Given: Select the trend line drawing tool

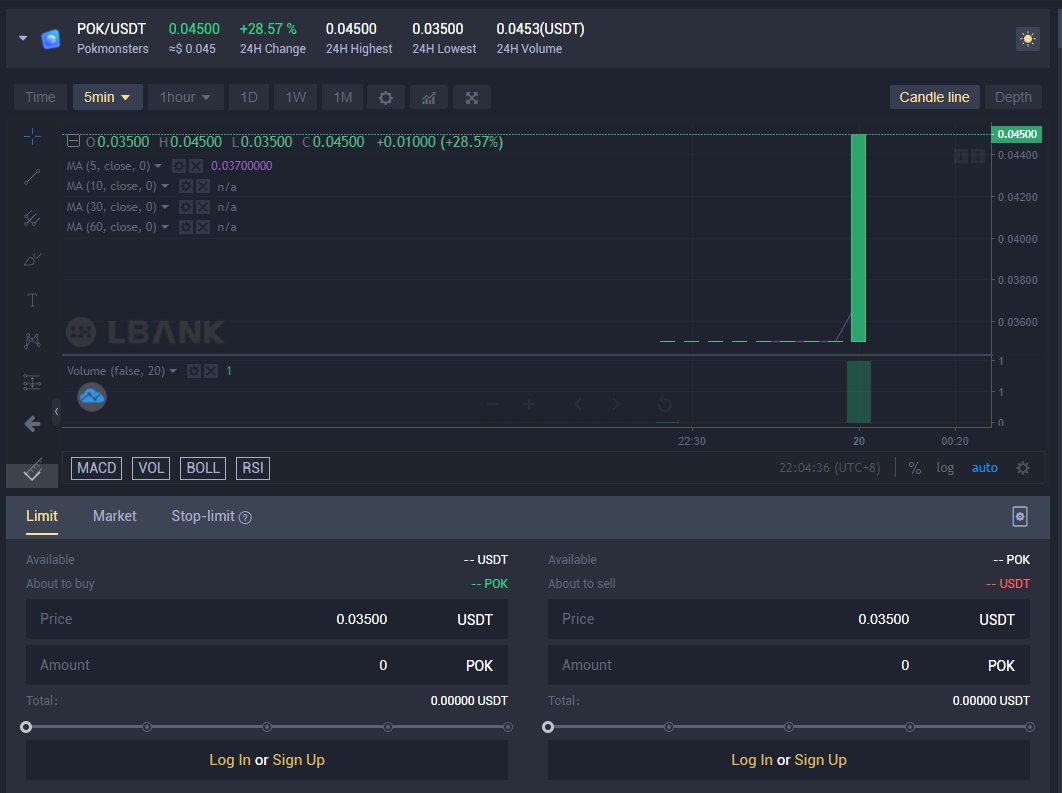Looking at the screenshot, I should coord(32,177).
